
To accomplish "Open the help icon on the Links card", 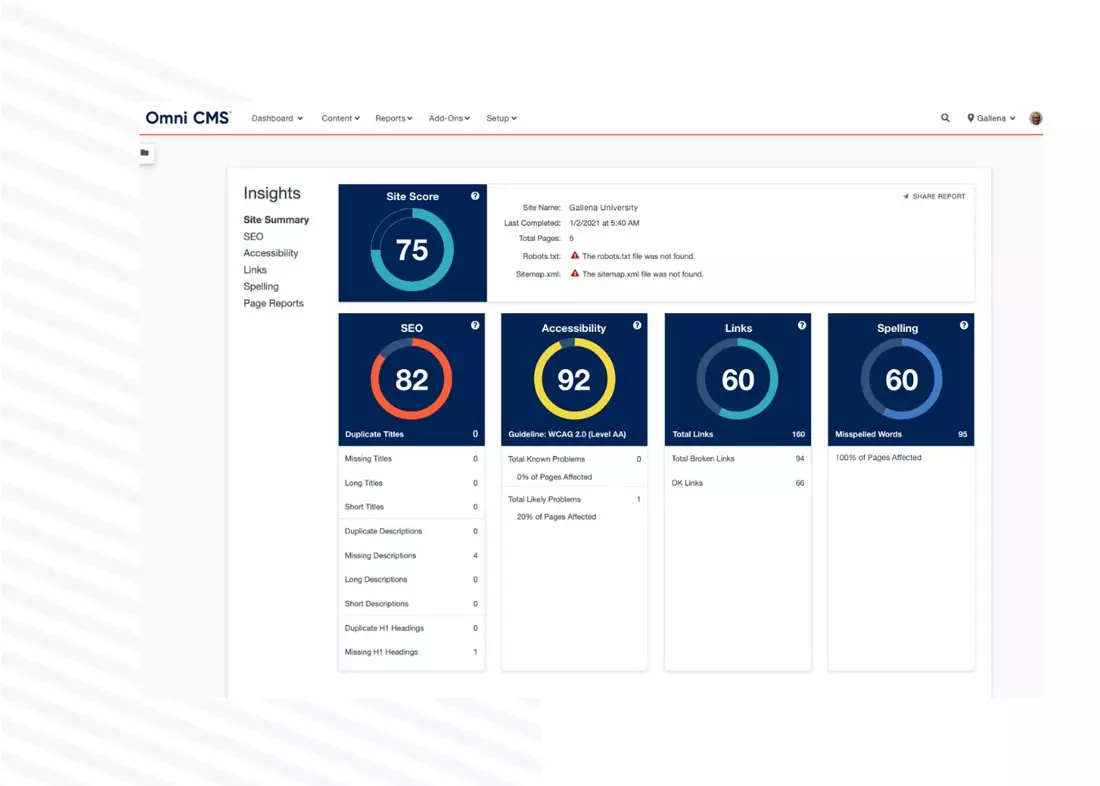I will tap(800, 327).
